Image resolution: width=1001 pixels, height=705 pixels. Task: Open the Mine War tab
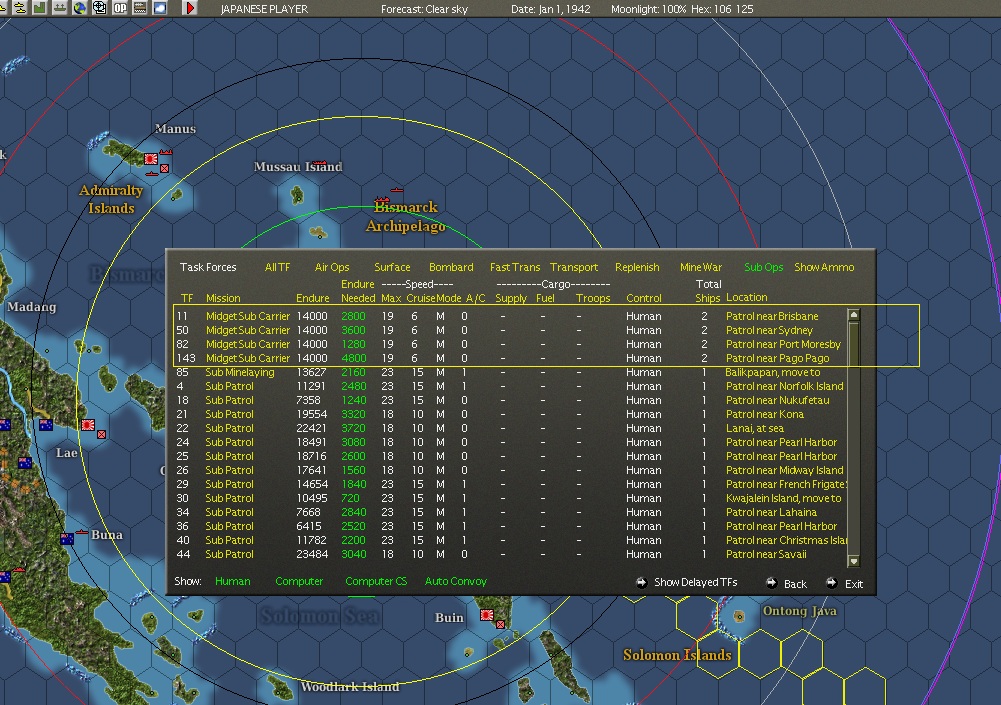[701, 267]
